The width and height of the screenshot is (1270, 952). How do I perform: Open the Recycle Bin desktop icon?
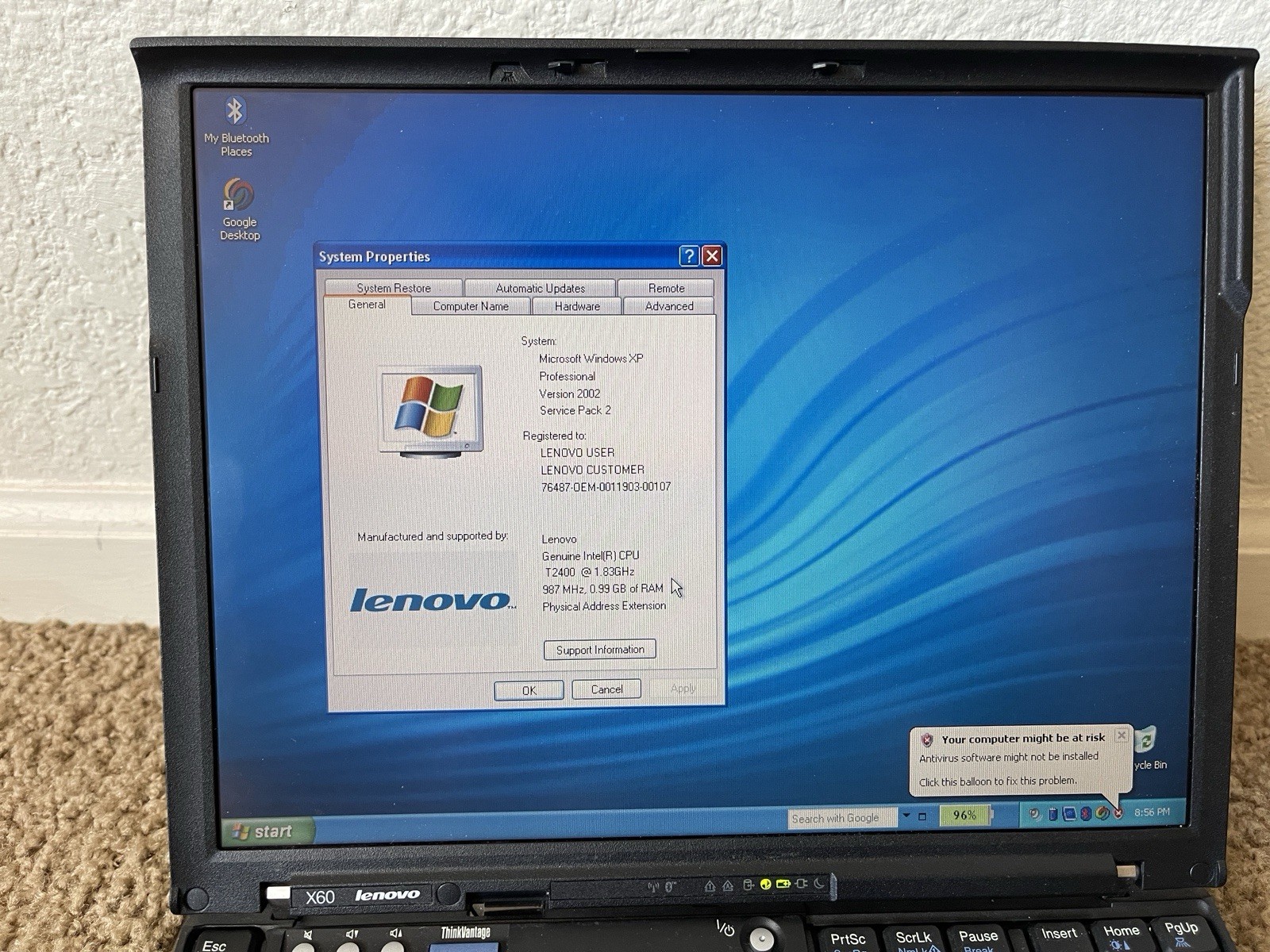tap(1150, 748)
